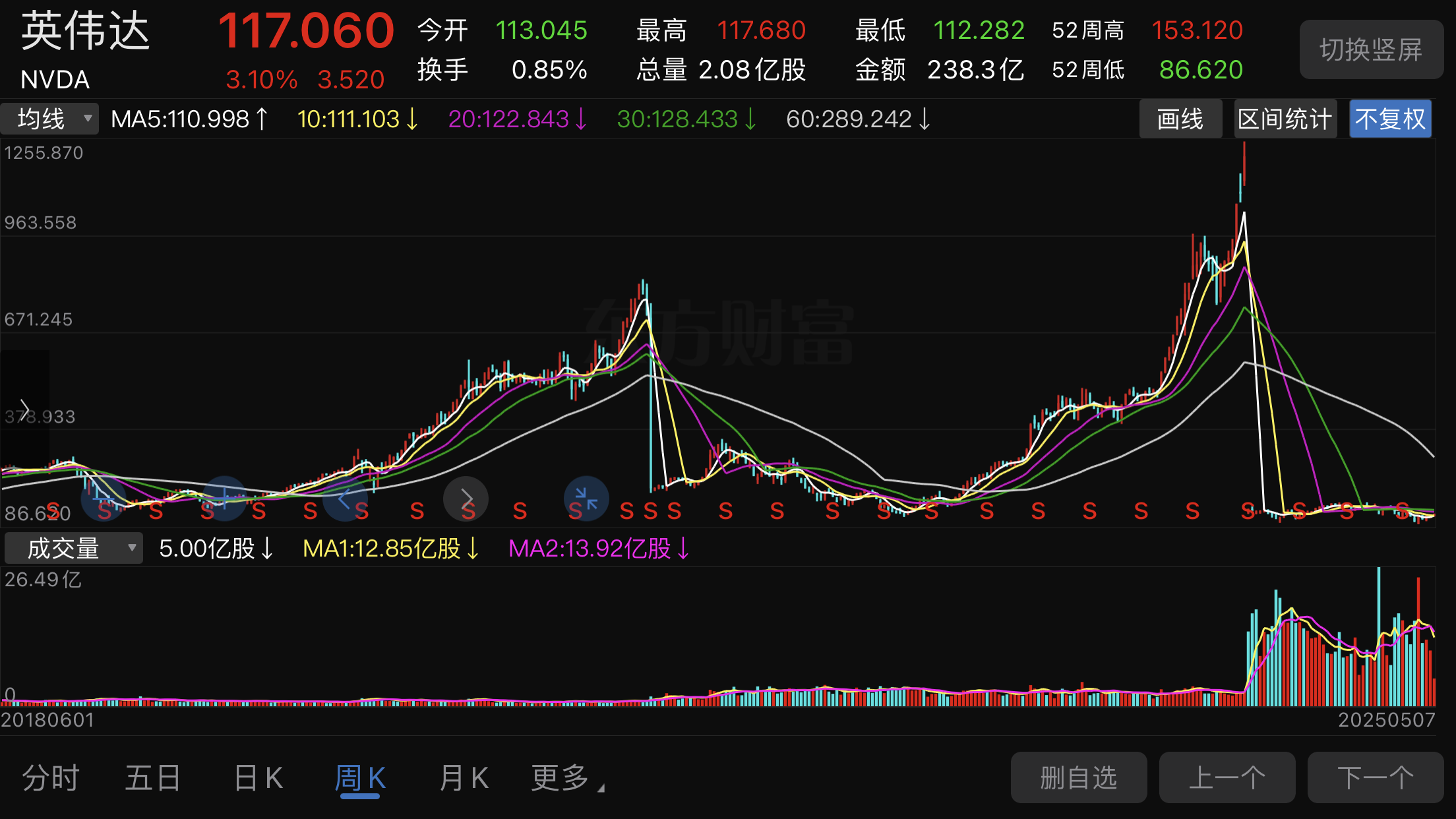
Task: Tap the MA2:13.92亿股 volume average
Action: (x=599, y=549)
